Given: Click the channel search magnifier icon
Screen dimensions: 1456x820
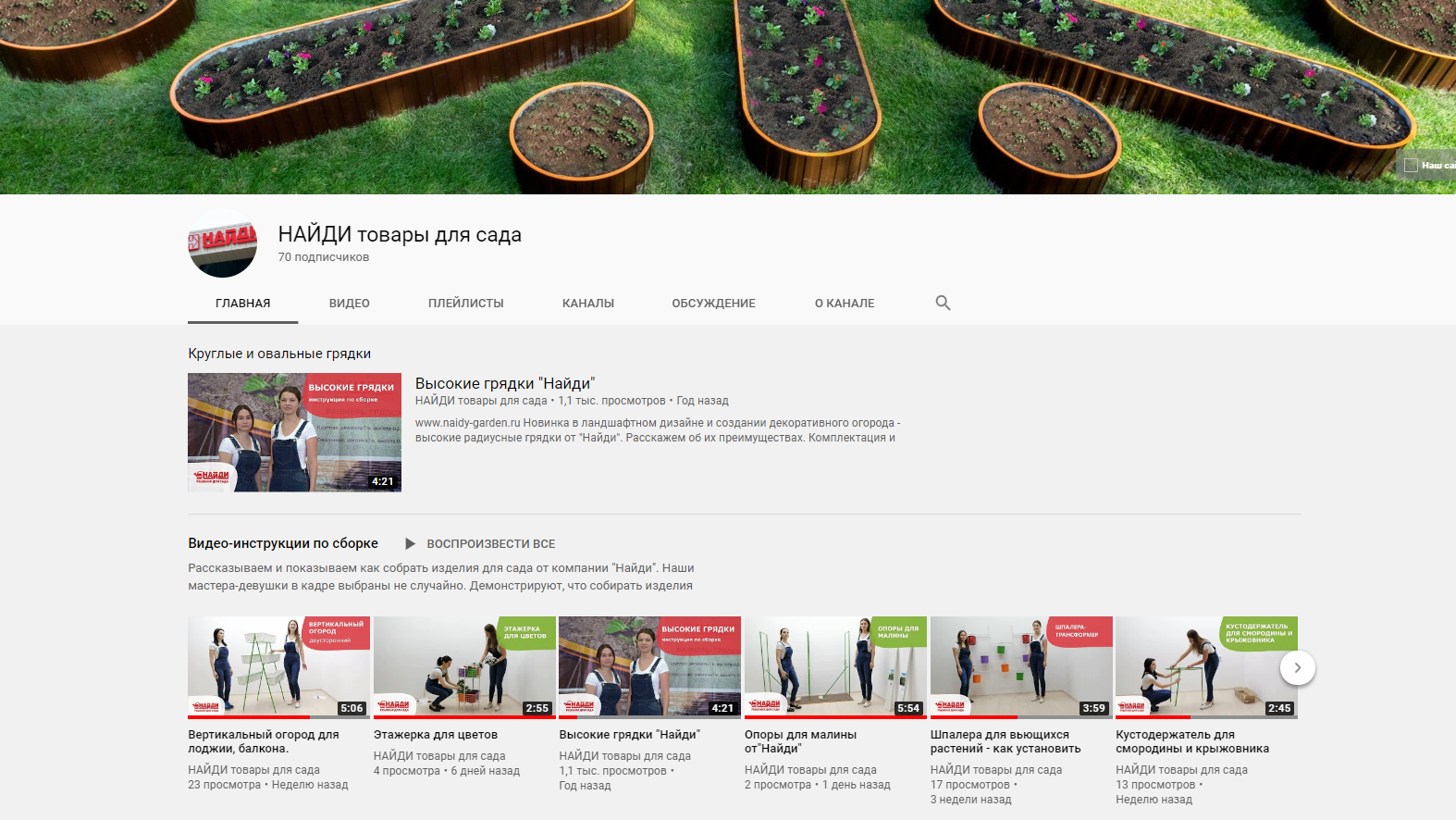Looking at the screenshot, I should tap(943, 303).
